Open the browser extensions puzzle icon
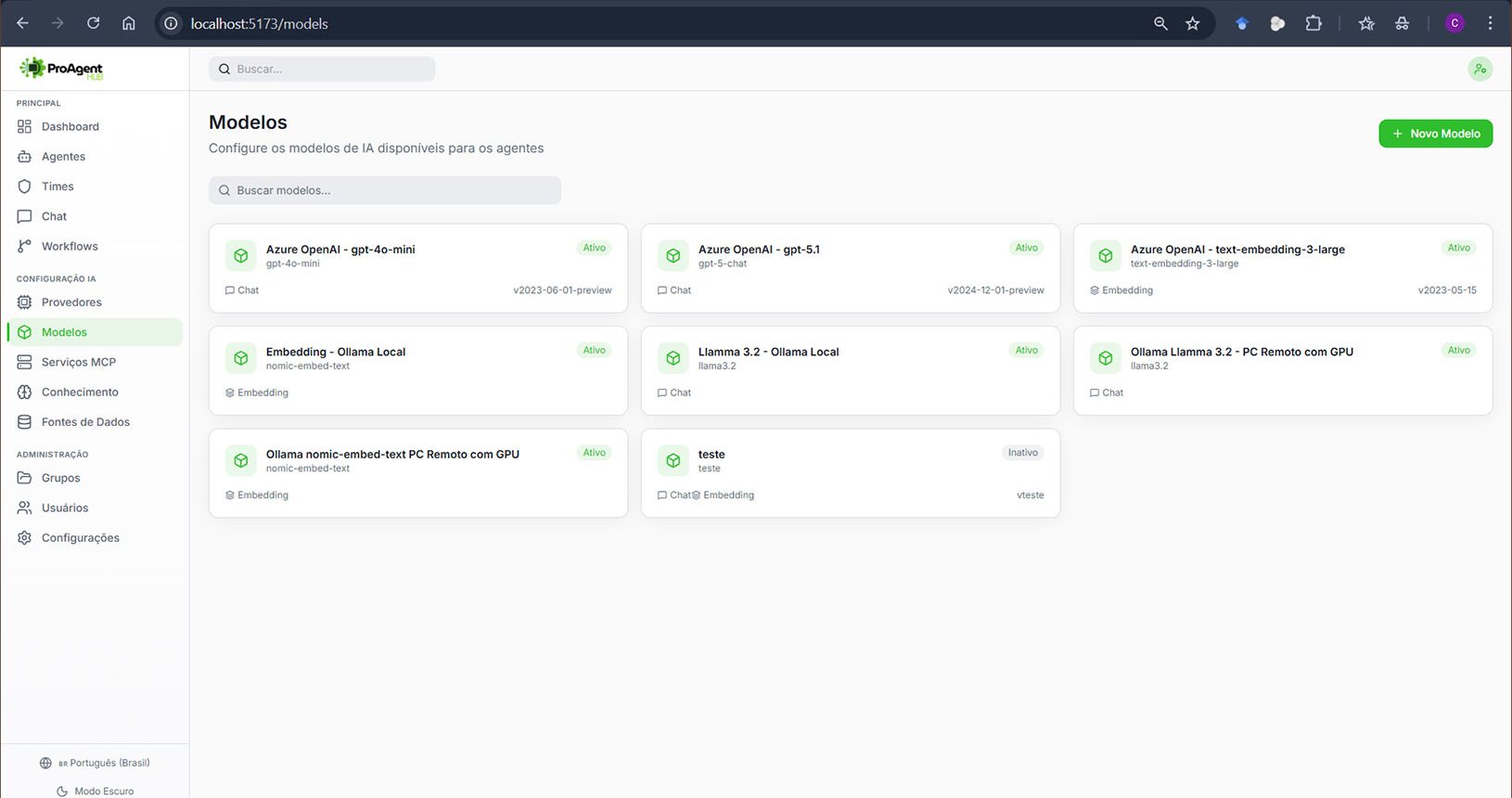1512x798 pixels. [x=1313, y=23]
